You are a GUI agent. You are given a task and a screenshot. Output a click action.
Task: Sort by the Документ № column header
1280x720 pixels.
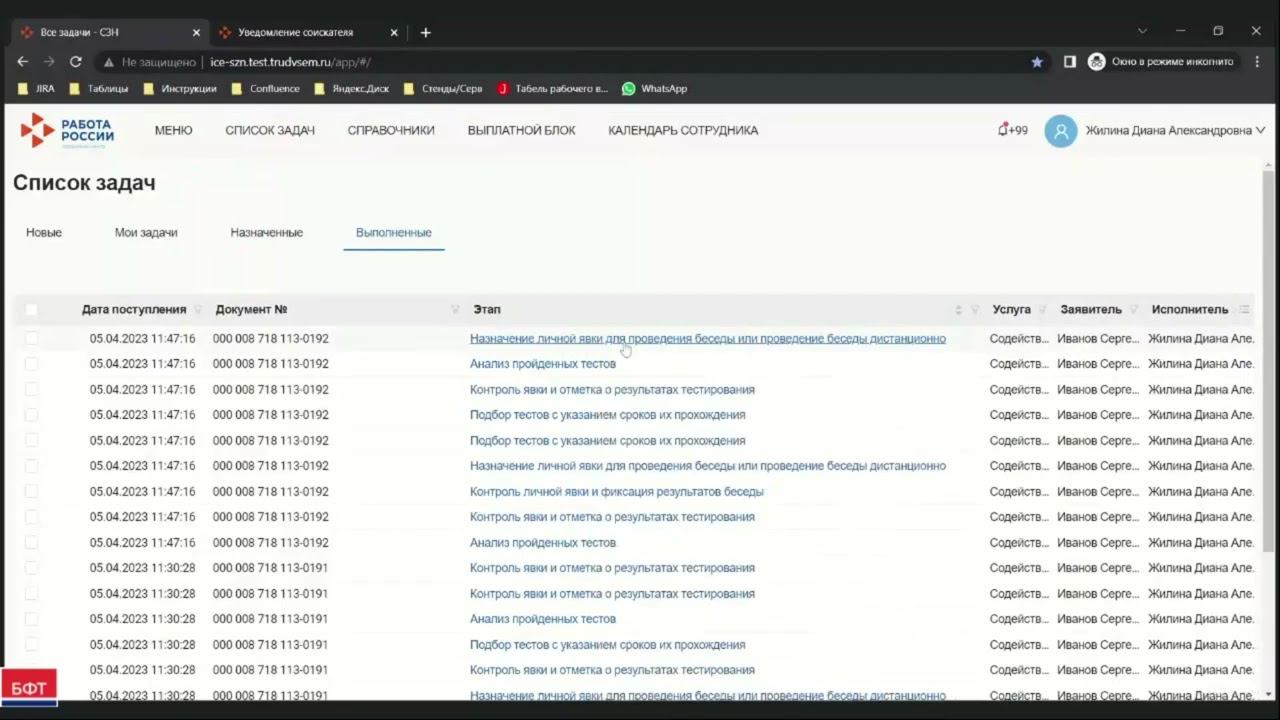point(251,310)
